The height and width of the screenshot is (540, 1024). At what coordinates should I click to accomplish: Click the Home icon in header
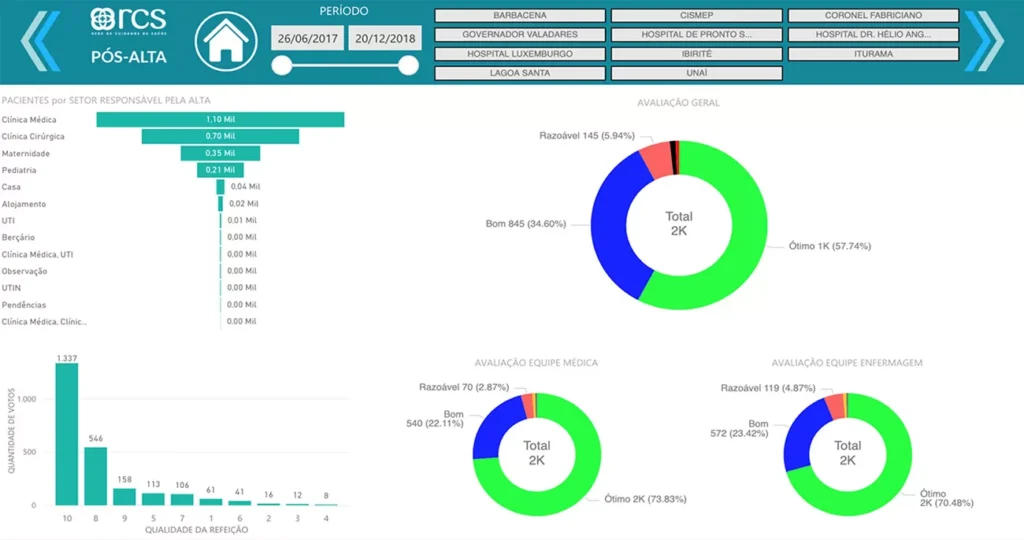pos(225,41)
